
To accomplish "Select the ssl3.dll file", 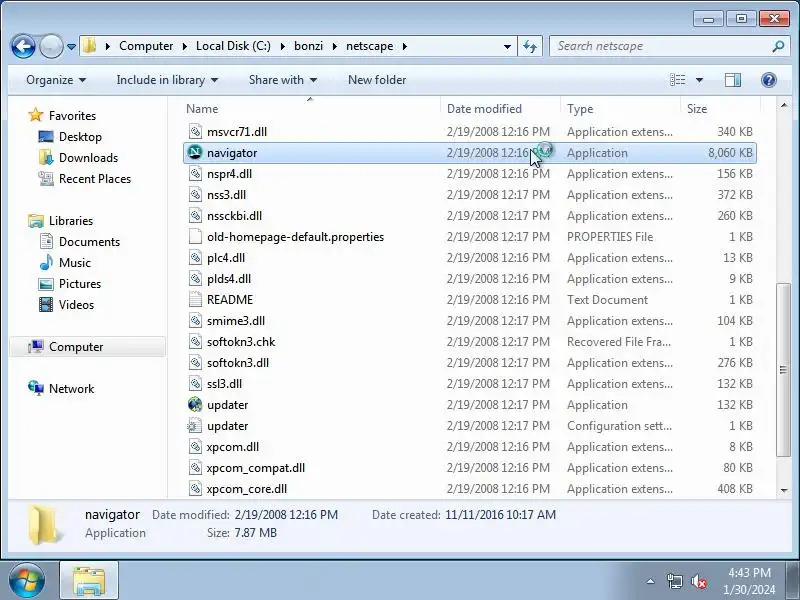I will pyautogui.click(x=224, y=383).
